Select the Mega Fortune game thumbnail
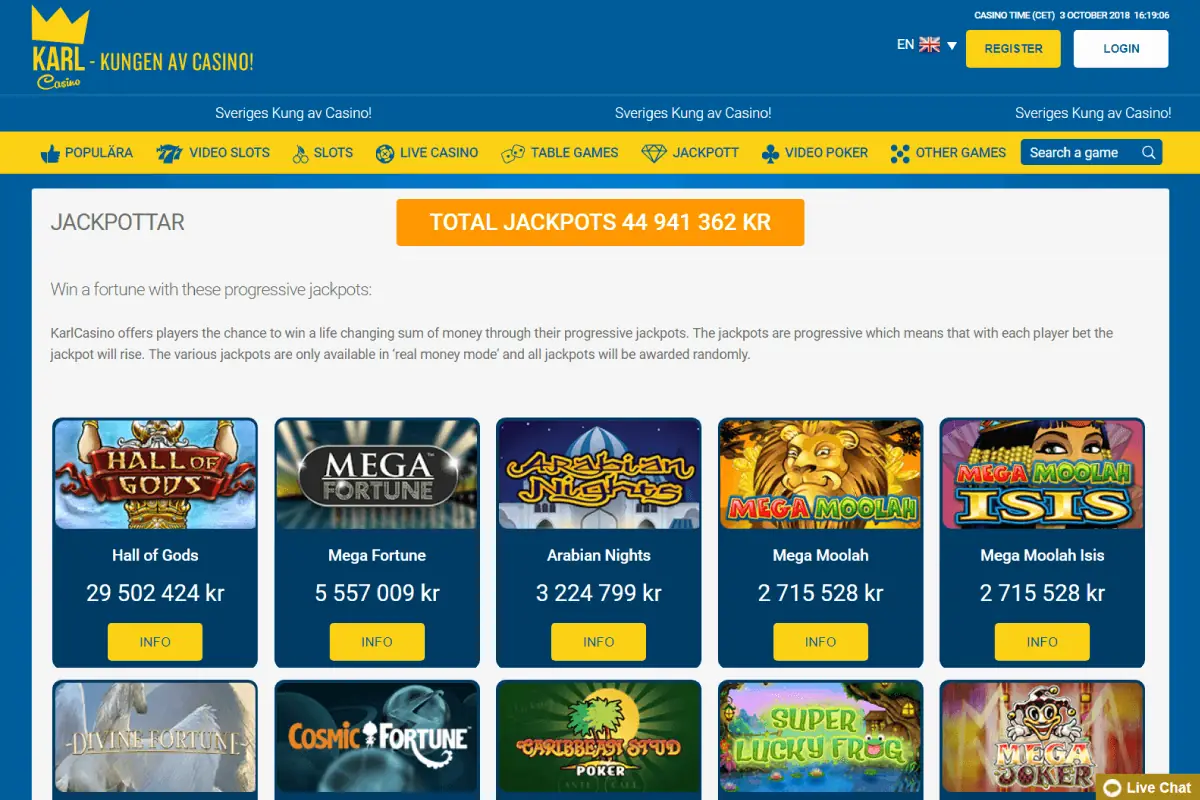 pyautogui.click(x=377, y=474)
